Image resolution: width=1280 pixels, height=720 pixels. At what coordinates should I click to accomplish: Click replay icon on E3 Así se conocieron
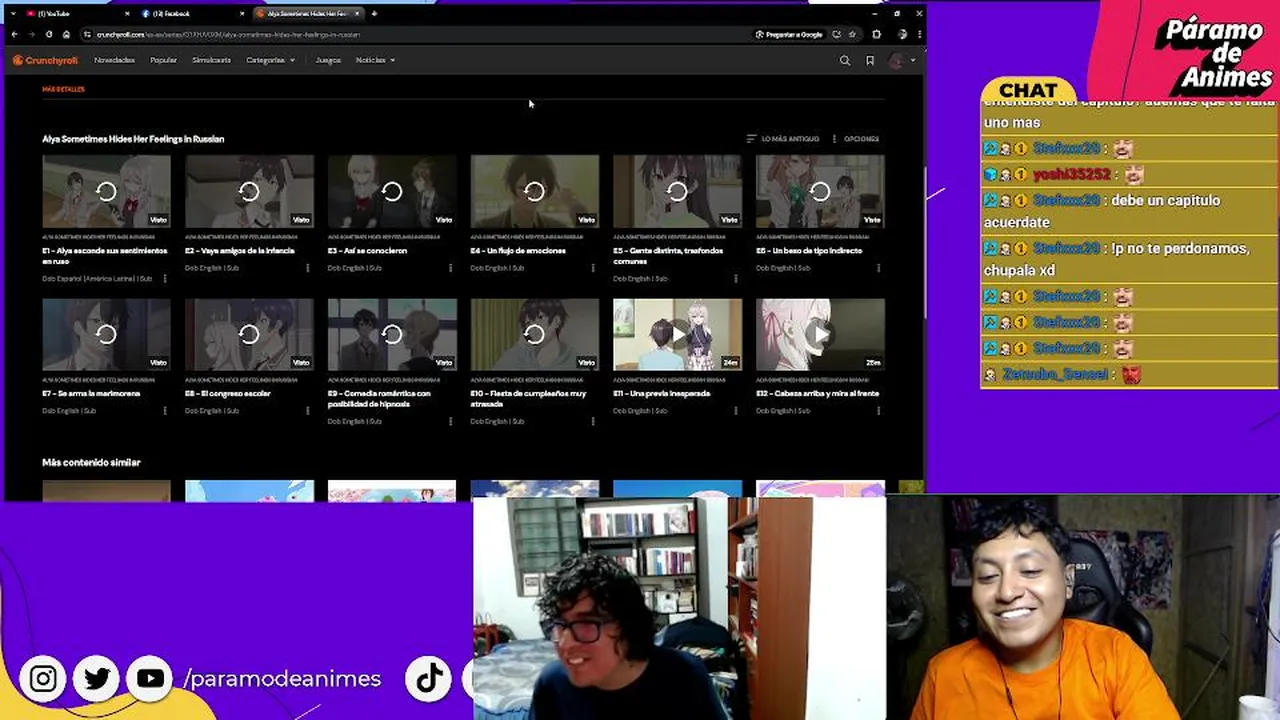pos(392,191)
